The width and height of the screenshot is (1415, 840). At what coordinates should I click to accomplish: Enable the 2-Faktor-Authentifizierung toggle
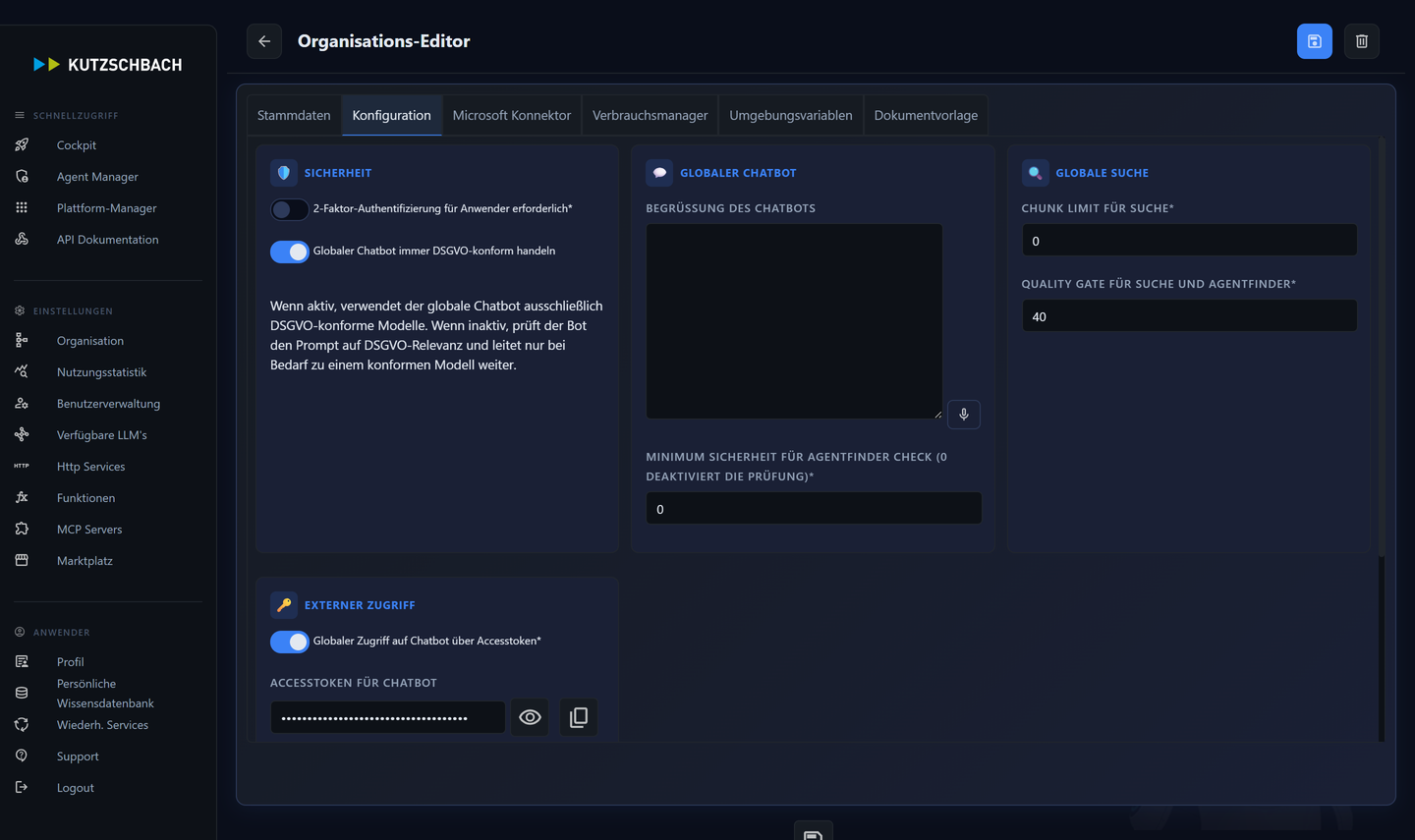290,209
